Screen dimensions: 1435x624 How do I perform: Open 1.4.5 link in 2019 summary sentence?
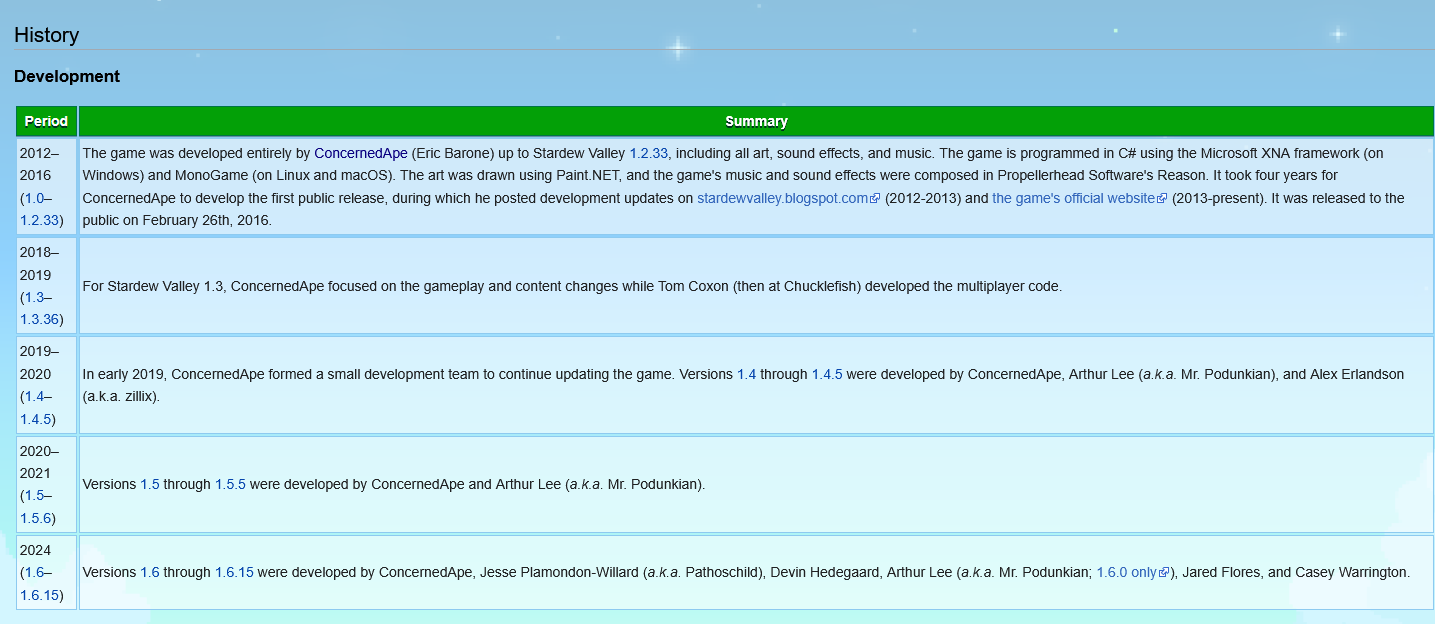827,374
